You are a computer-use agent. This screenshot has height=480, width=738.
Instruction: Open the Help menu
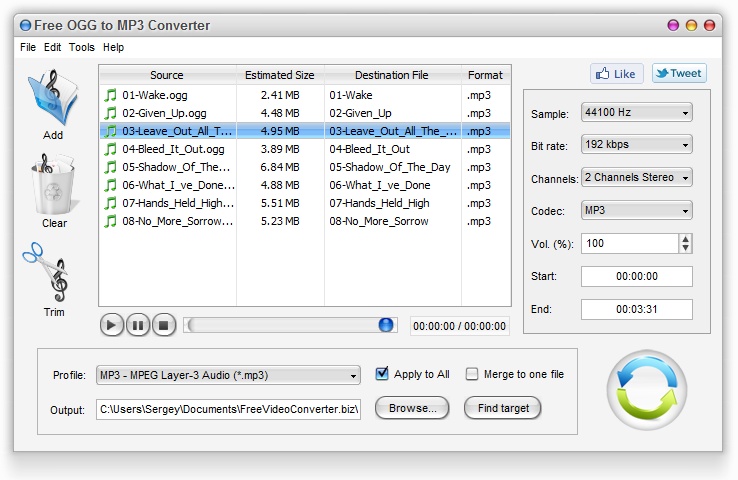pyautogui.click(x=113, y=47)
